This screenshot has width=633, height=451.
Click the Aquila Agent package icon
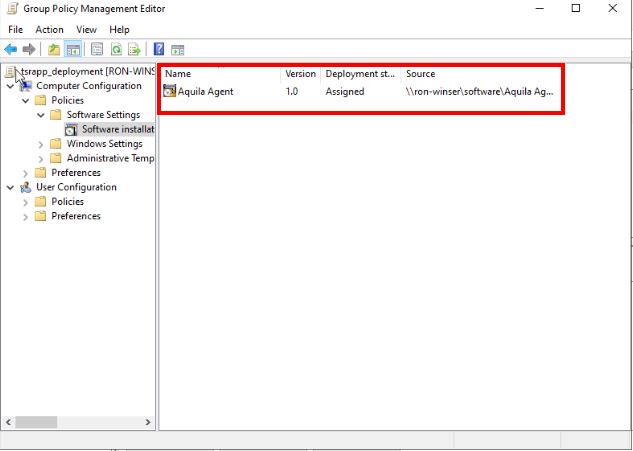pyautogui.click(x=170, y=92)
